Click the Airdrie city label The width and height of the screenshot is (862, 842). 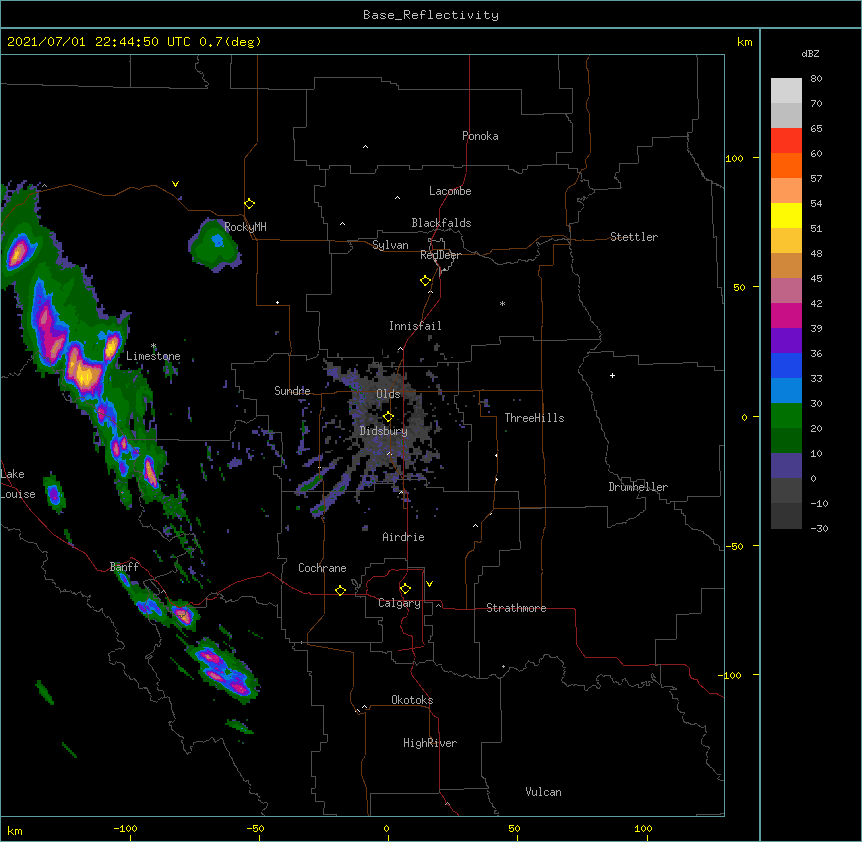tap(404, 537)
